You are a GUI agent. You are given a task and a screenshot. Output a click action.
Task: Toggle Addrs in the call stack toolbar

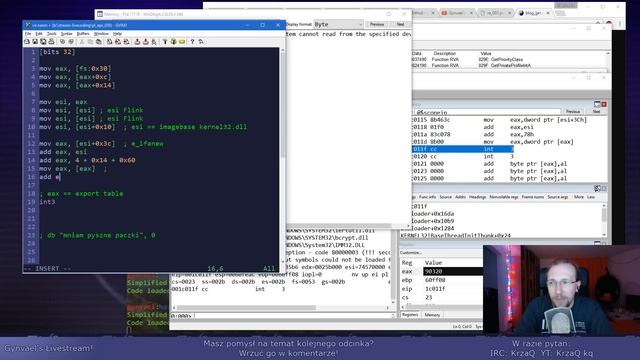(x=460, y=197)
